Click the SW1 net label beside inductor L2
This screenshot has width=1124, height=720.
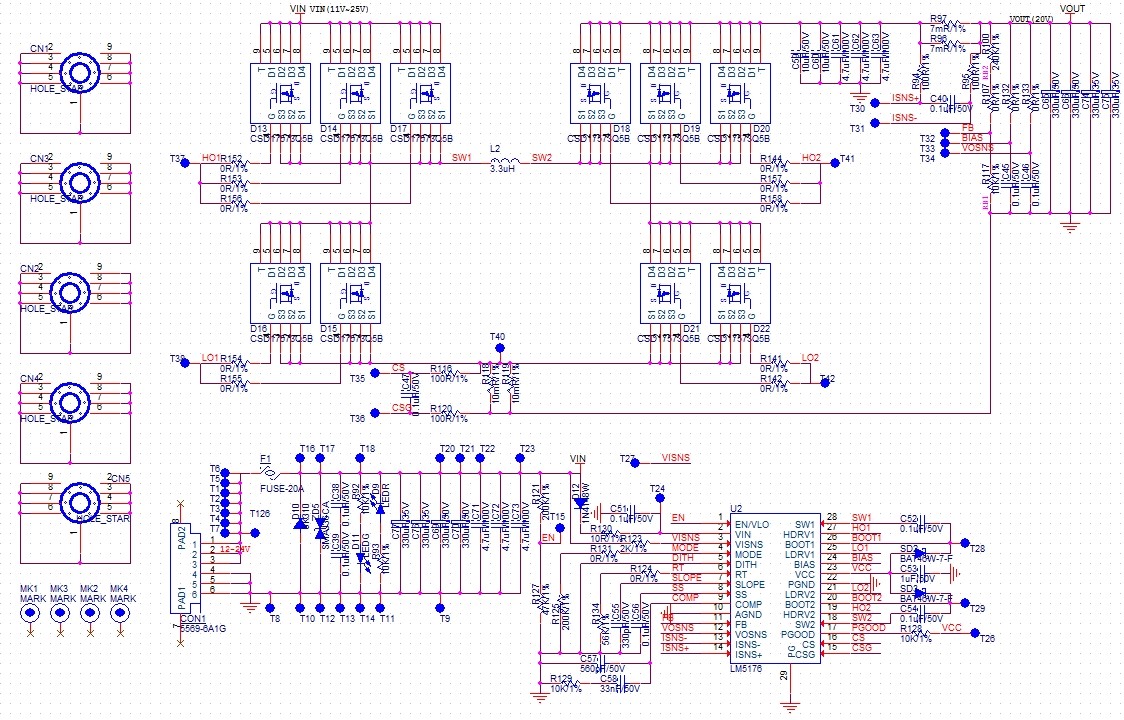(x=462, y=158)
